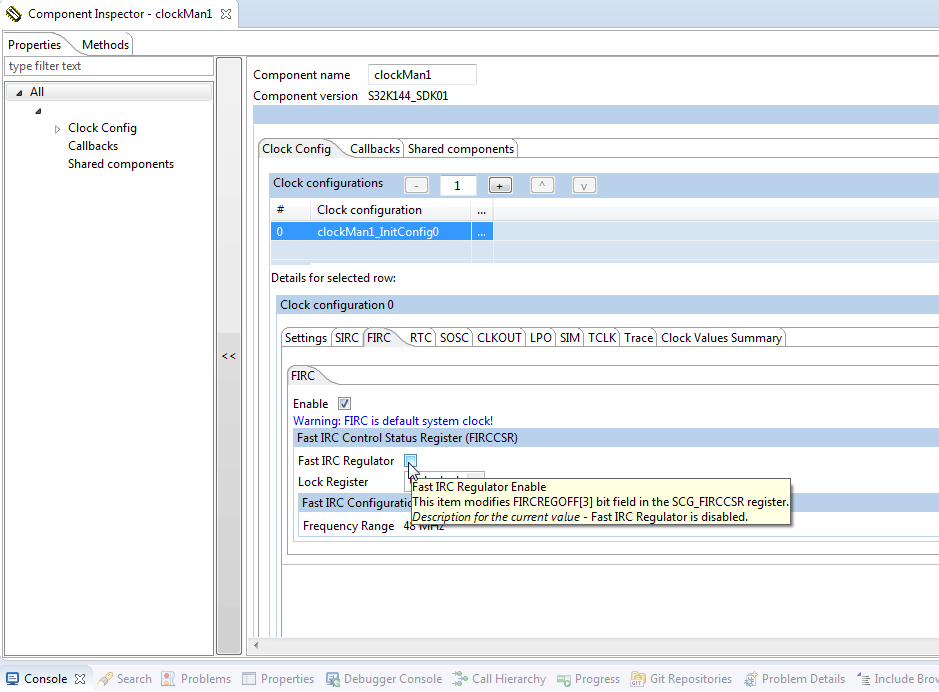Open the Git Repositories tab

pyautogui.click(x=690, y=679)
